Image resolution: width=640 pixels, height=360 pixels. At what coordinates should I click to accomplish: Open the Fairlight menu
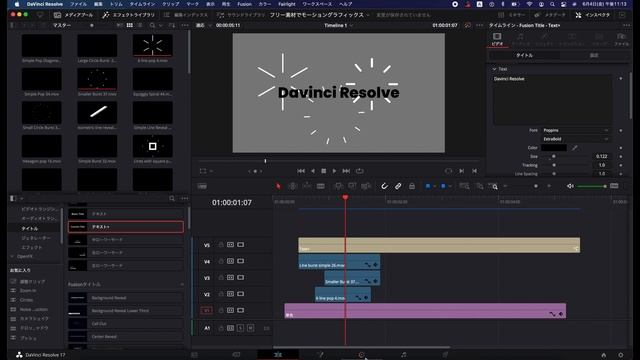[x=287, y=4]
